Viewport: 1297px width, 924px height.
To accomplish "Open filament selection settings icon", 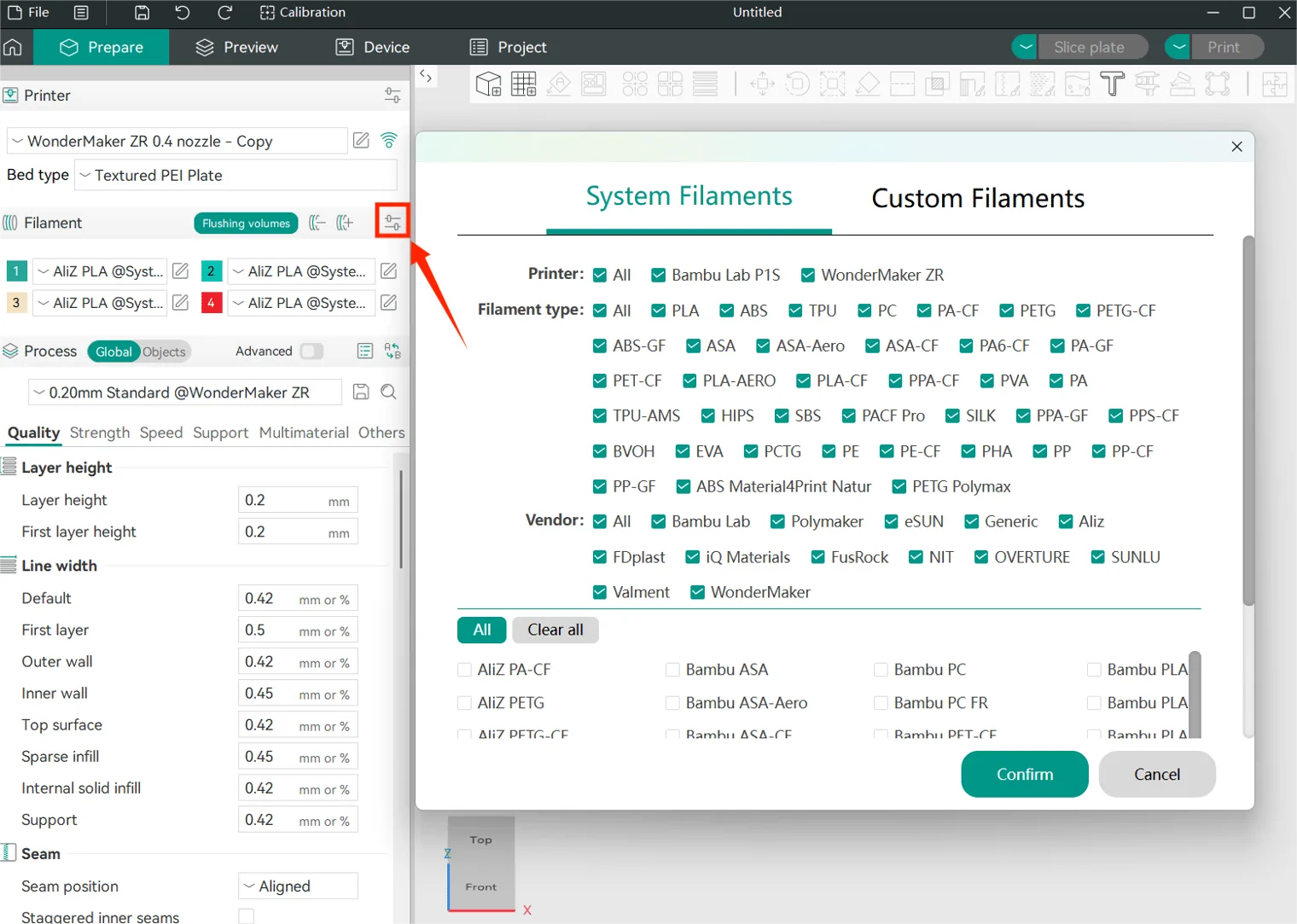I will tap(393, 223).
